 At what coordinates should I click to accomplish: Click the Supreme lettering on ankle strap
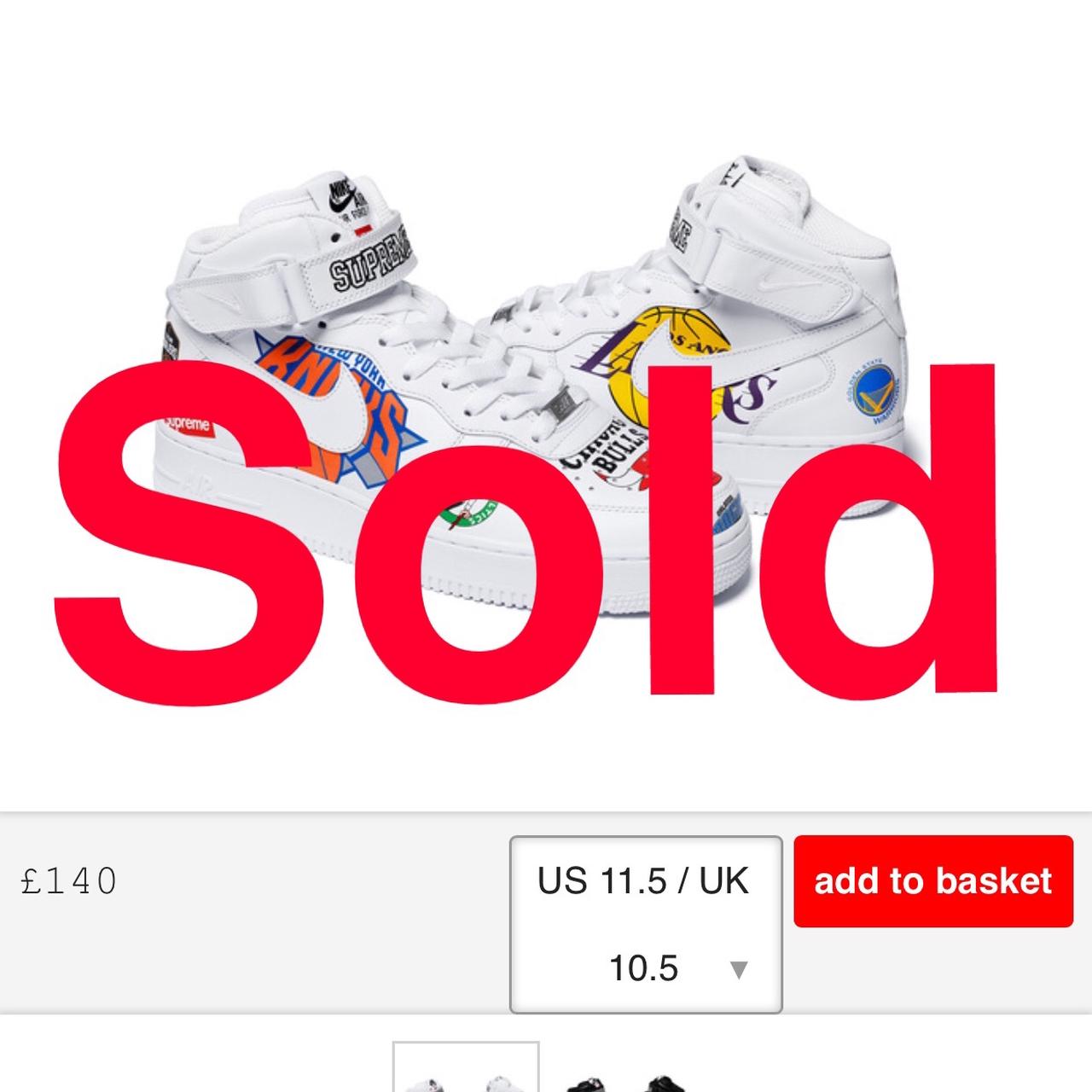pyautogui.click(x=369, y=261)
